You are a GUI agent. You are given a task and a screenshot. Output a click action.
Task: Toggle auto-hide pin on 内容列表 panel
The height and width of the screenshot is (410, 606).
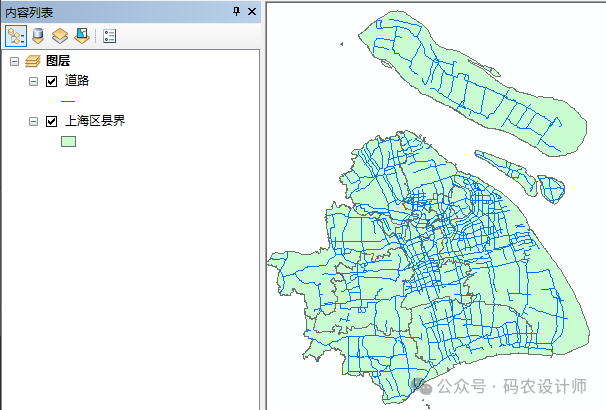tap(236, 11)
